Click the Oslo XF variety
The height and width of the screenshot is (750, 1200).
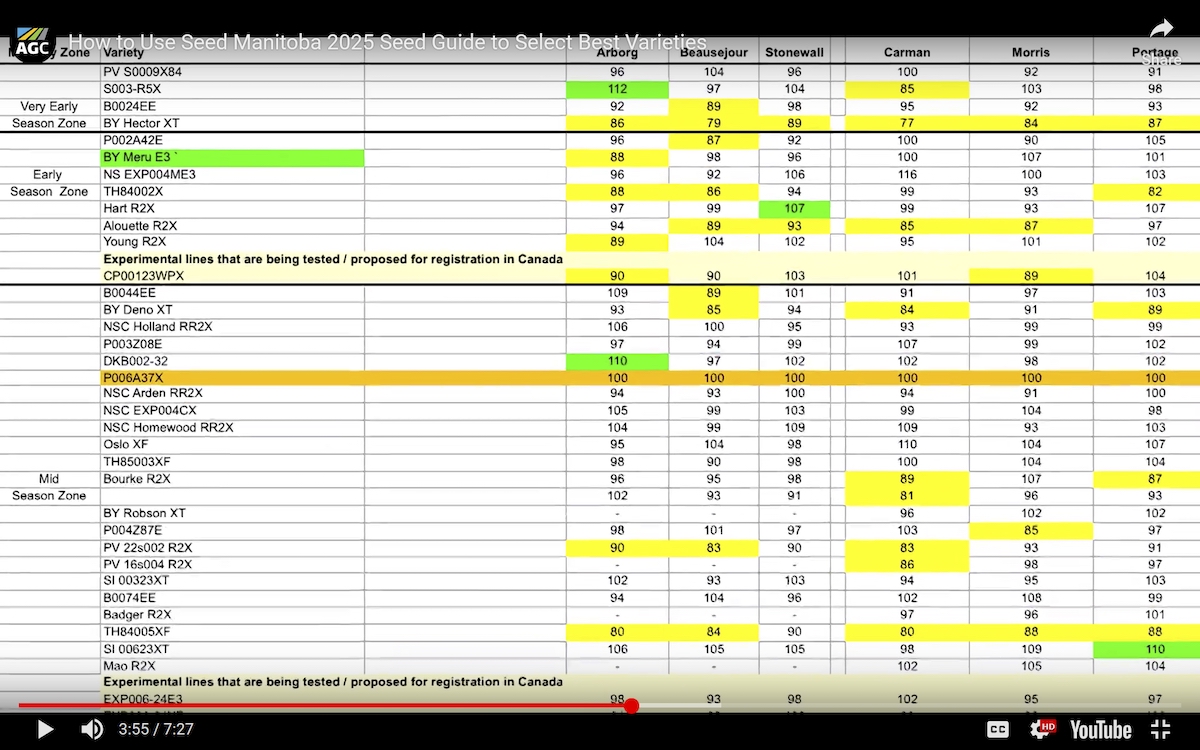pyautogui.click(x=126, y=444)
